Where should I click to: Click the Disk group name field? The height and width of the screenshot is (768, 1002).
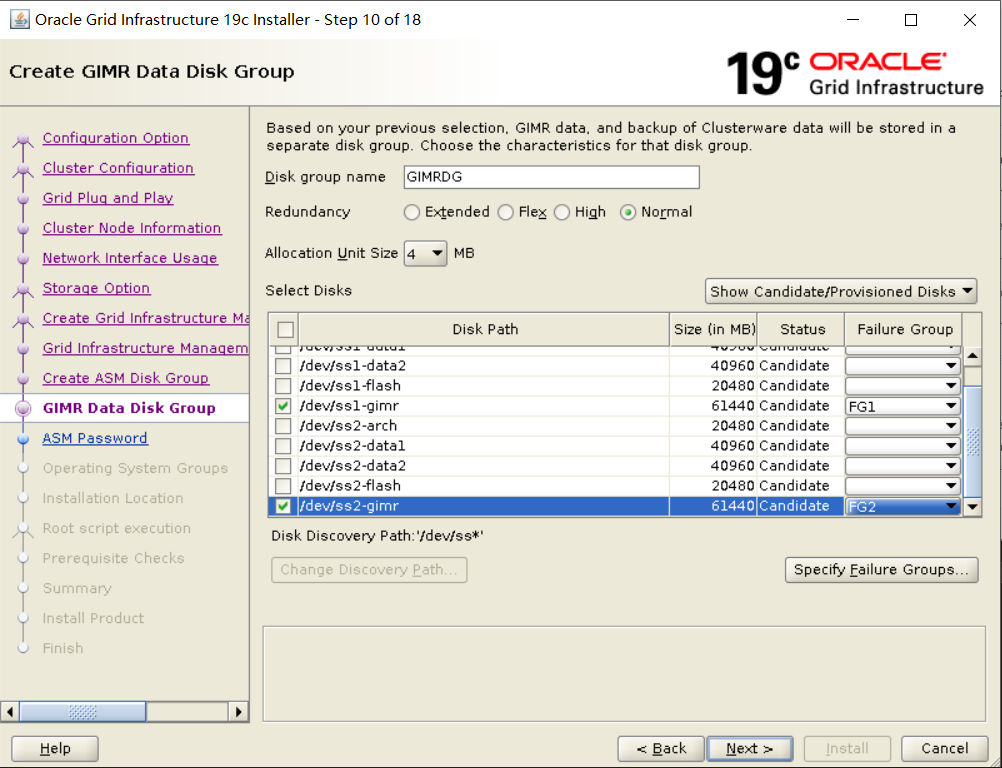pyautogui.click(x=551, y=177)
